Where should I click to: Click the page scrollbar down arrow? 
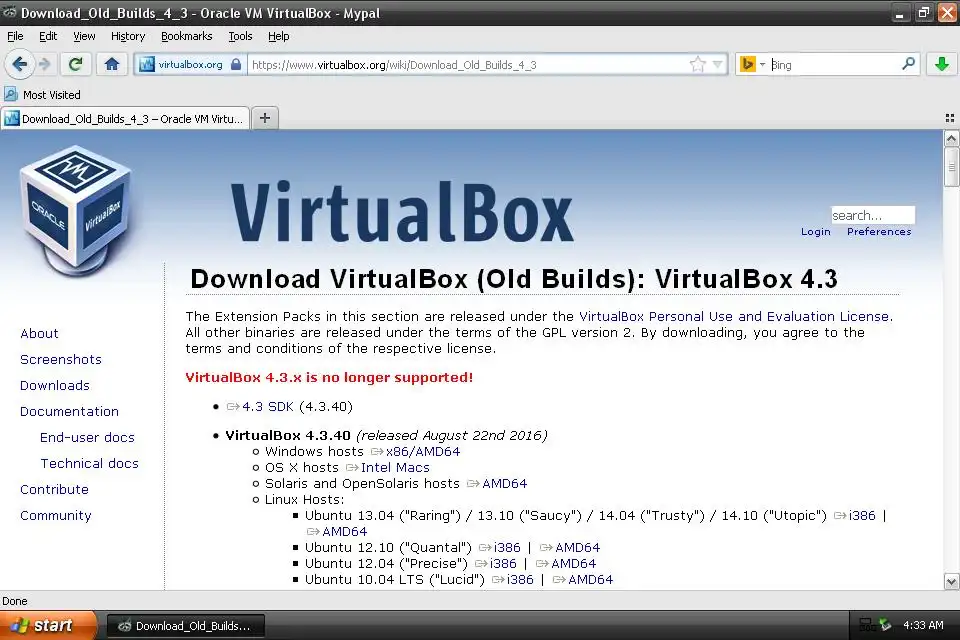pos(951,581)
